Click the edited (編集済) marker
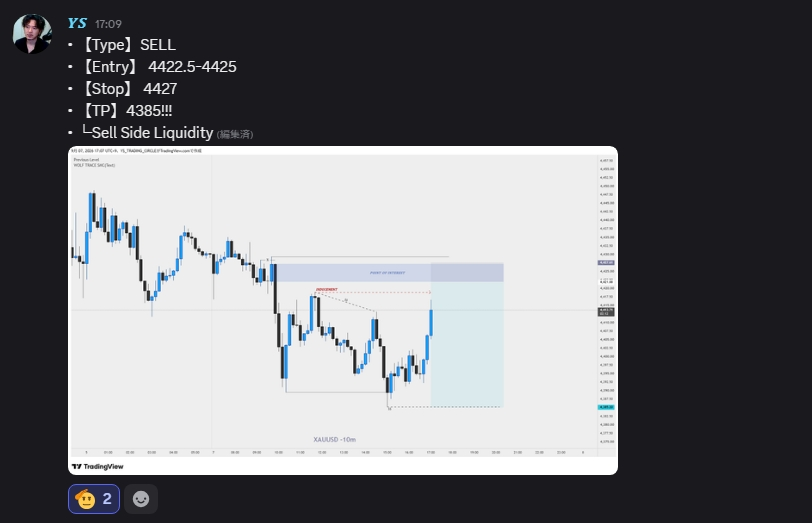Screen dimensions: 812x523 click(x=235, y=134)
